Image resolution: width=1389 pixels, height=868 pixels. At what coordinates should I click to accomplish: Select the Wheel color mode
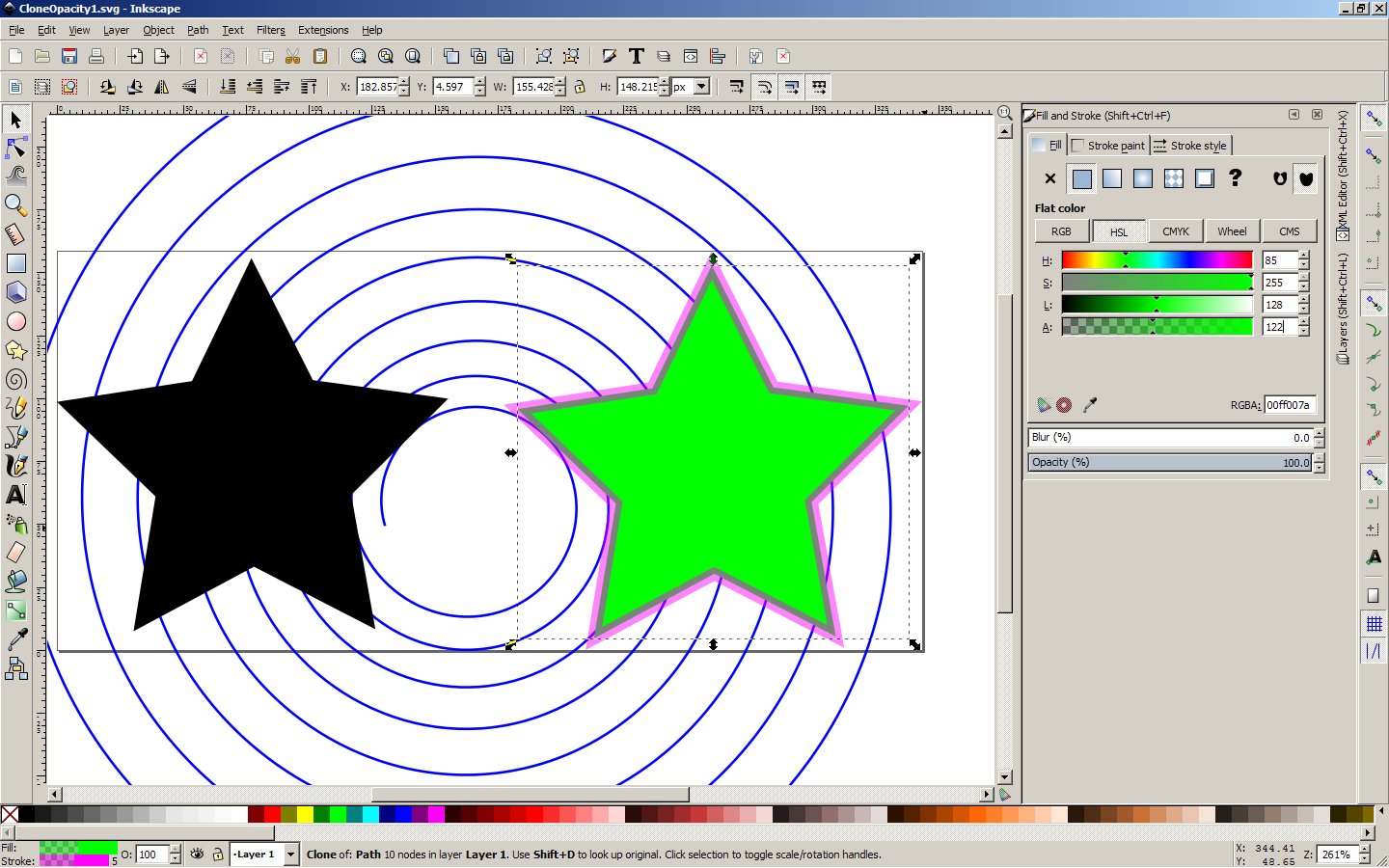tap(1232, 231)
